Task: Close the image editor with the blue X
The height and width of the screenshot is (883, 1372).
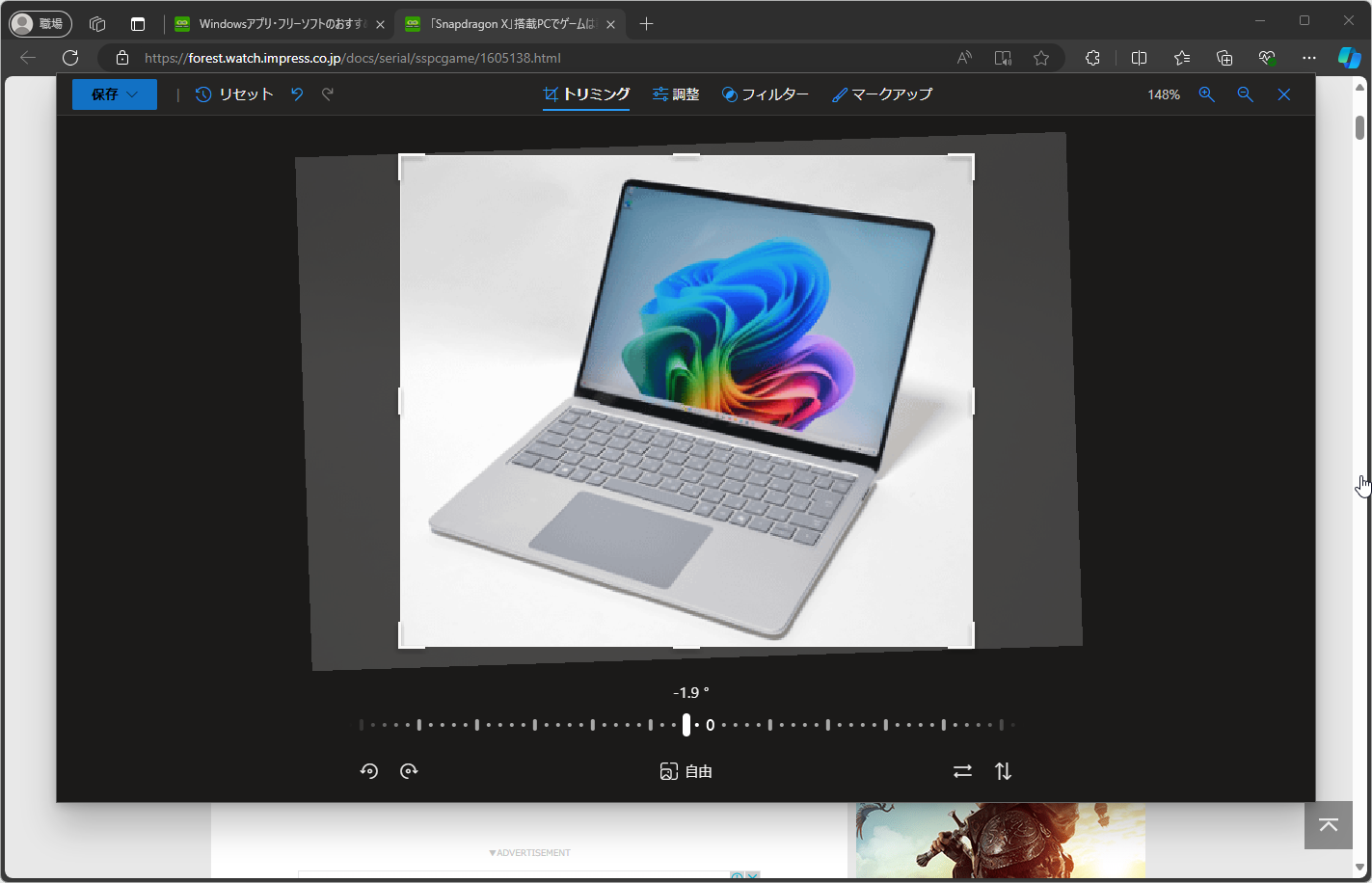Action: coord(1284,94)
